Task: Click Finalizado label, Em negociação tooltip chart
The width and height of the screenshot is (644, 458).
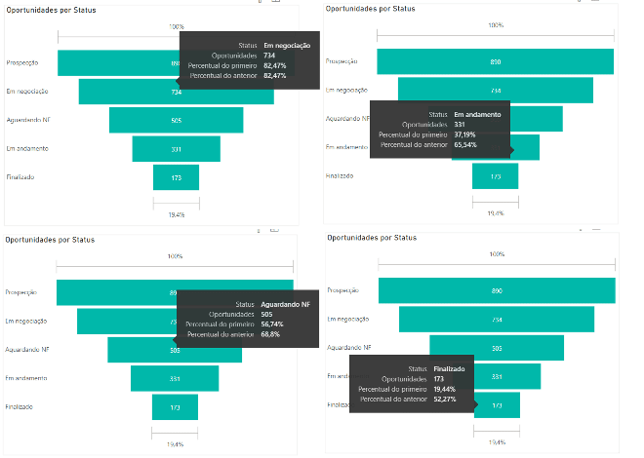Action: click(x=20, y=177)
